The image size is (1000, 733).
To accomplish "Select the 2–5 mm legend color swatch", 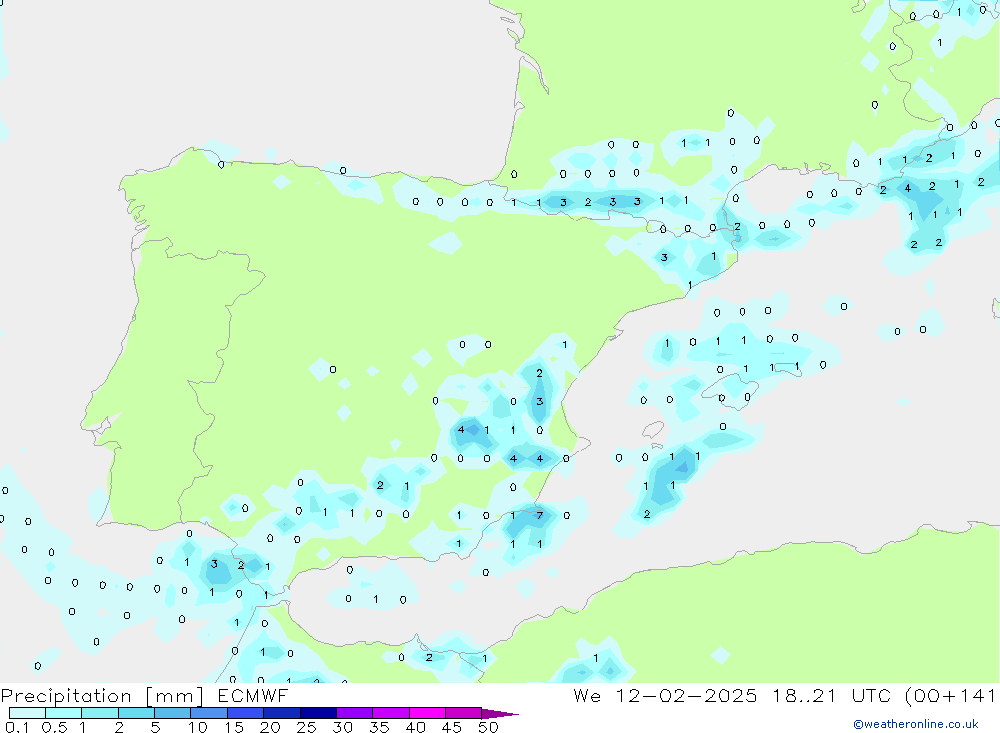I will point(136,713).
